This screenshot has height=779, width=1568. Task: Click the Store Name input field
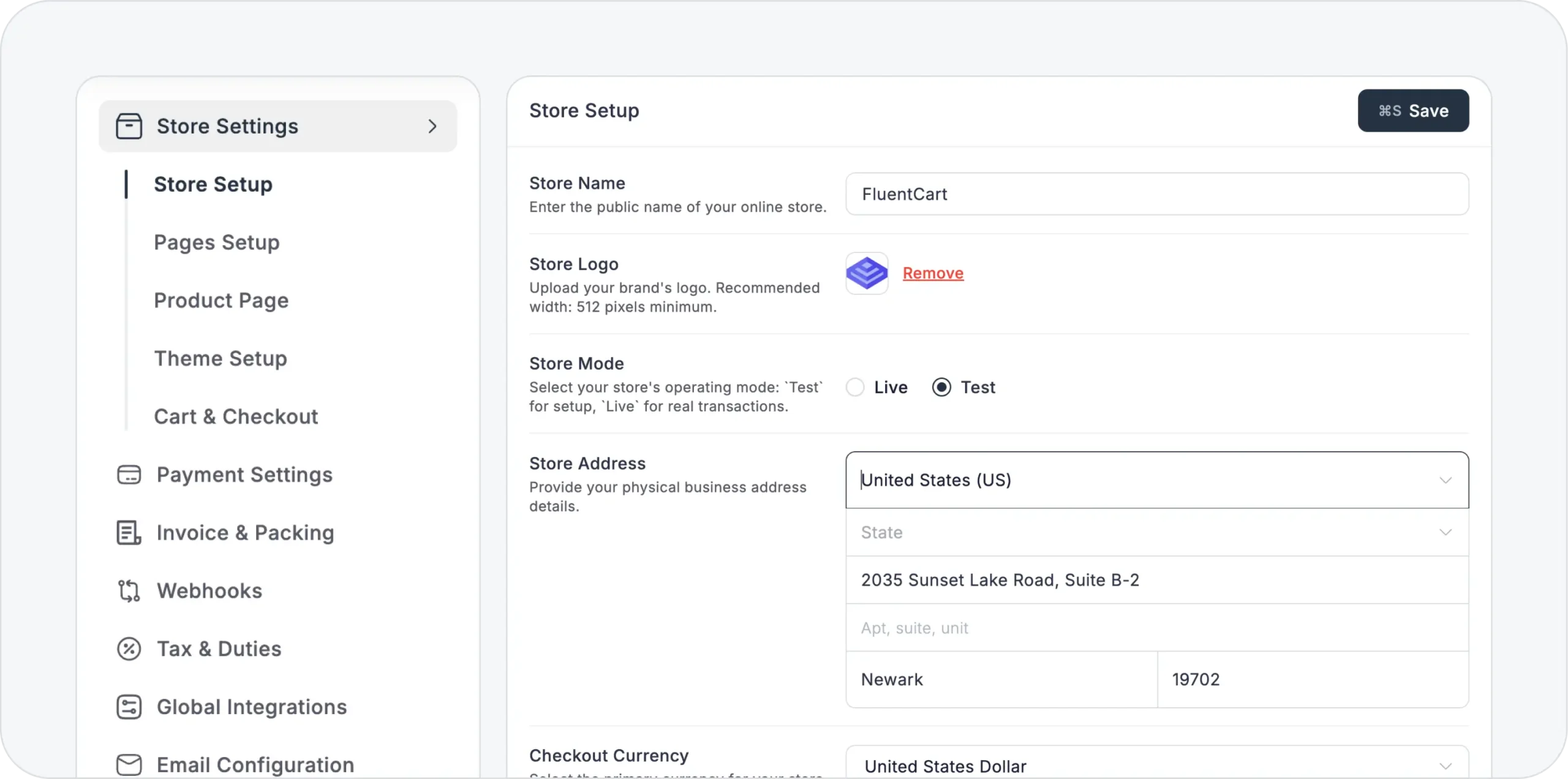point(1156,194)
